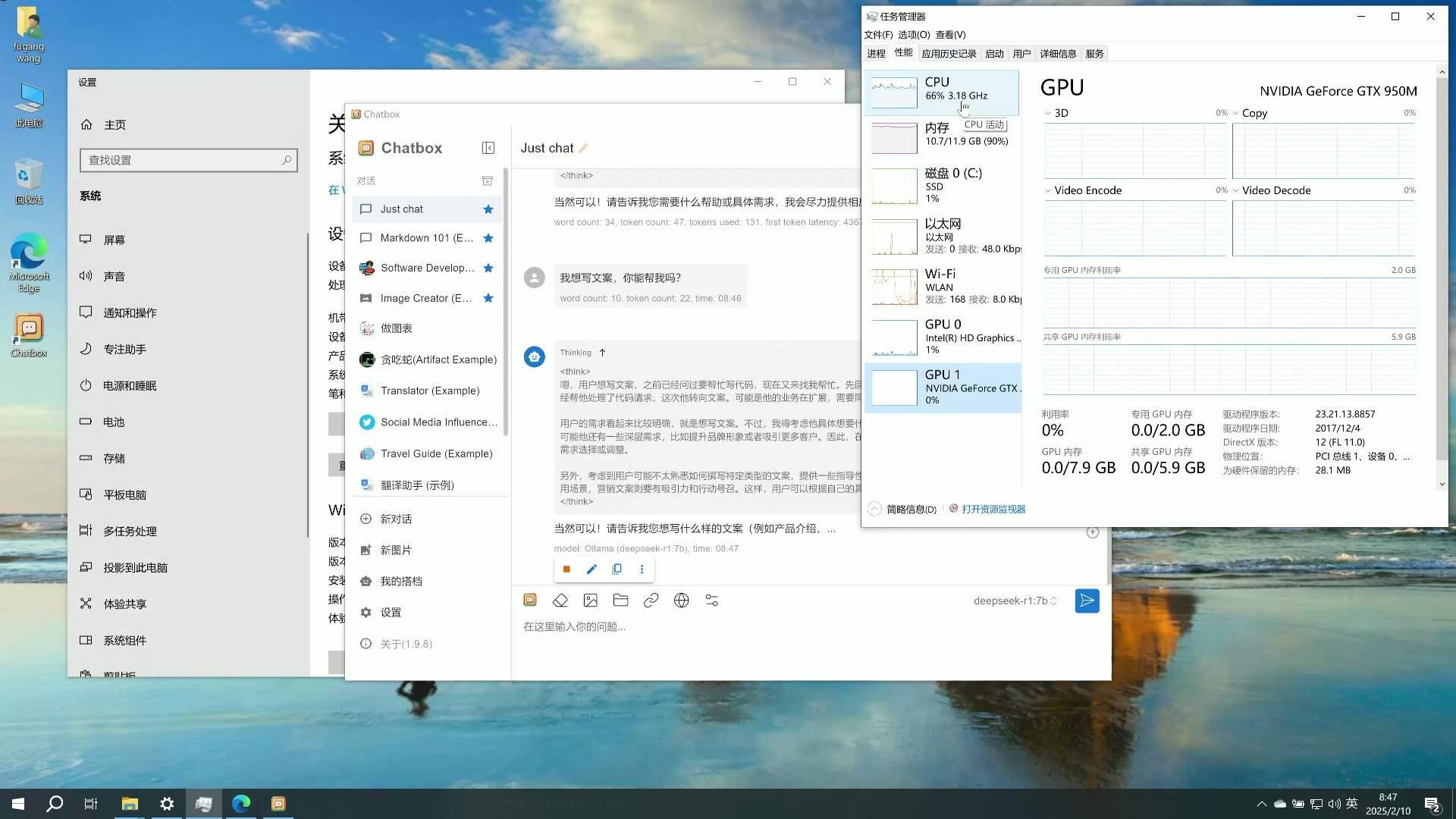This screenshot has height=819, width=1456.
Task: Open conversation settings sliders icon
Action: (711, 601)
